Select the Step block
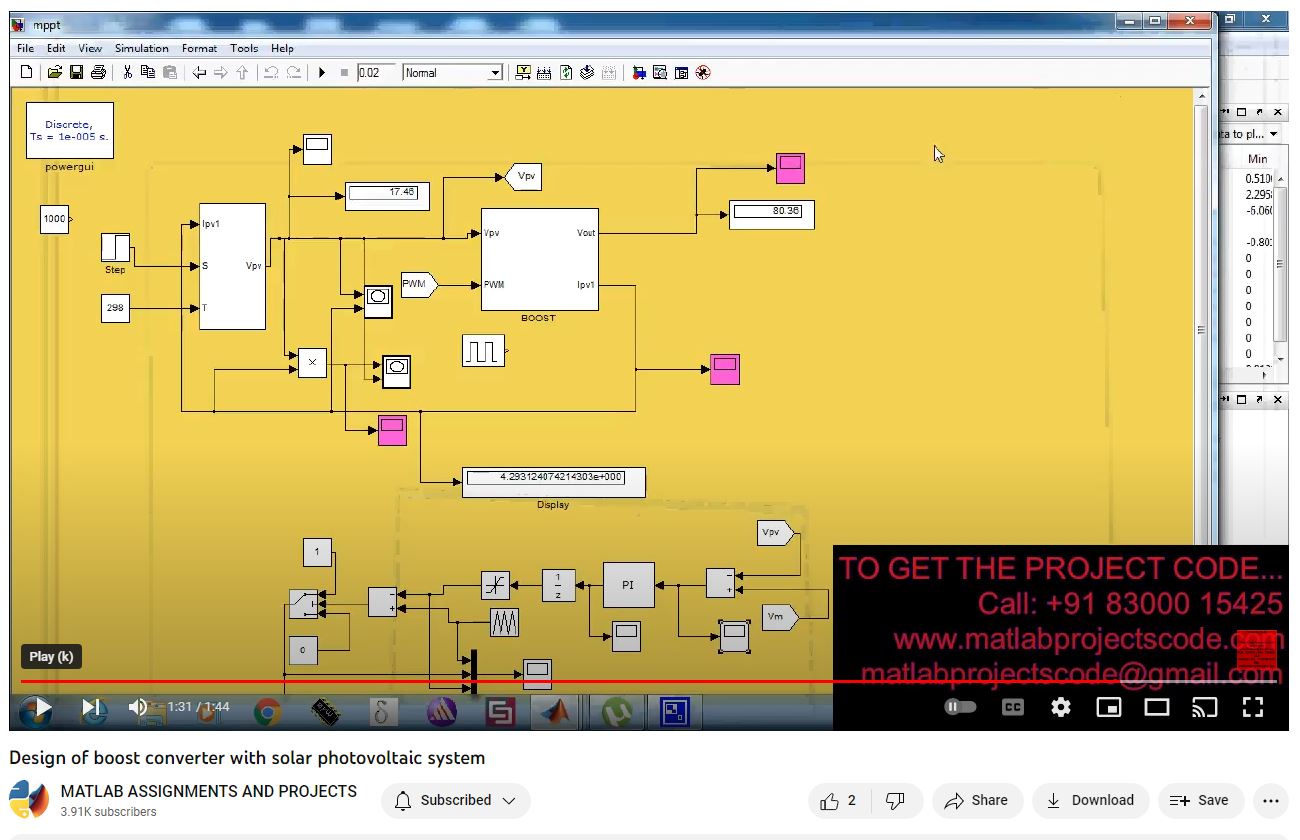The height and width of the screenshot is (840, 1300). (116, 247)
